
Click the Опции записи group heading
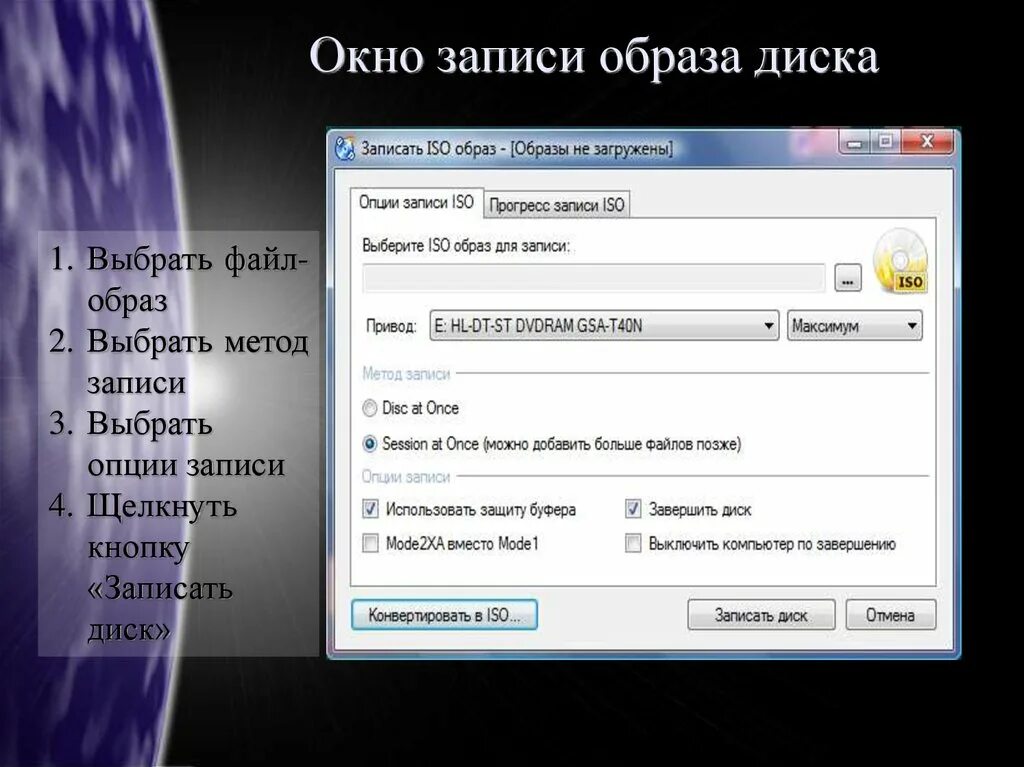(x=406, y=477)
